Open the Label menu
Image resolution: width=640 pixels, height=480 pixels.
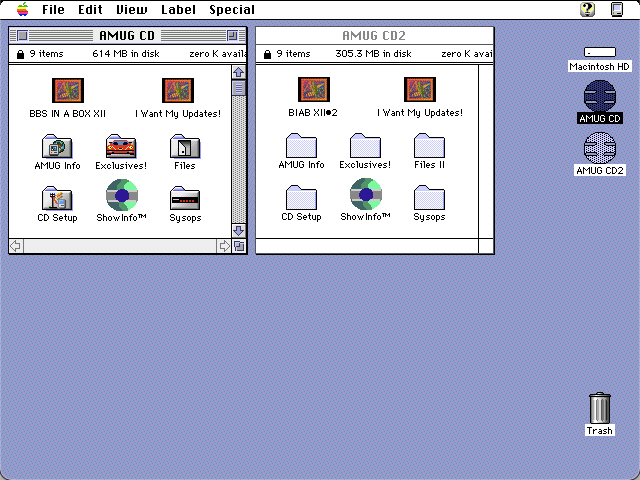pos(178,9)
